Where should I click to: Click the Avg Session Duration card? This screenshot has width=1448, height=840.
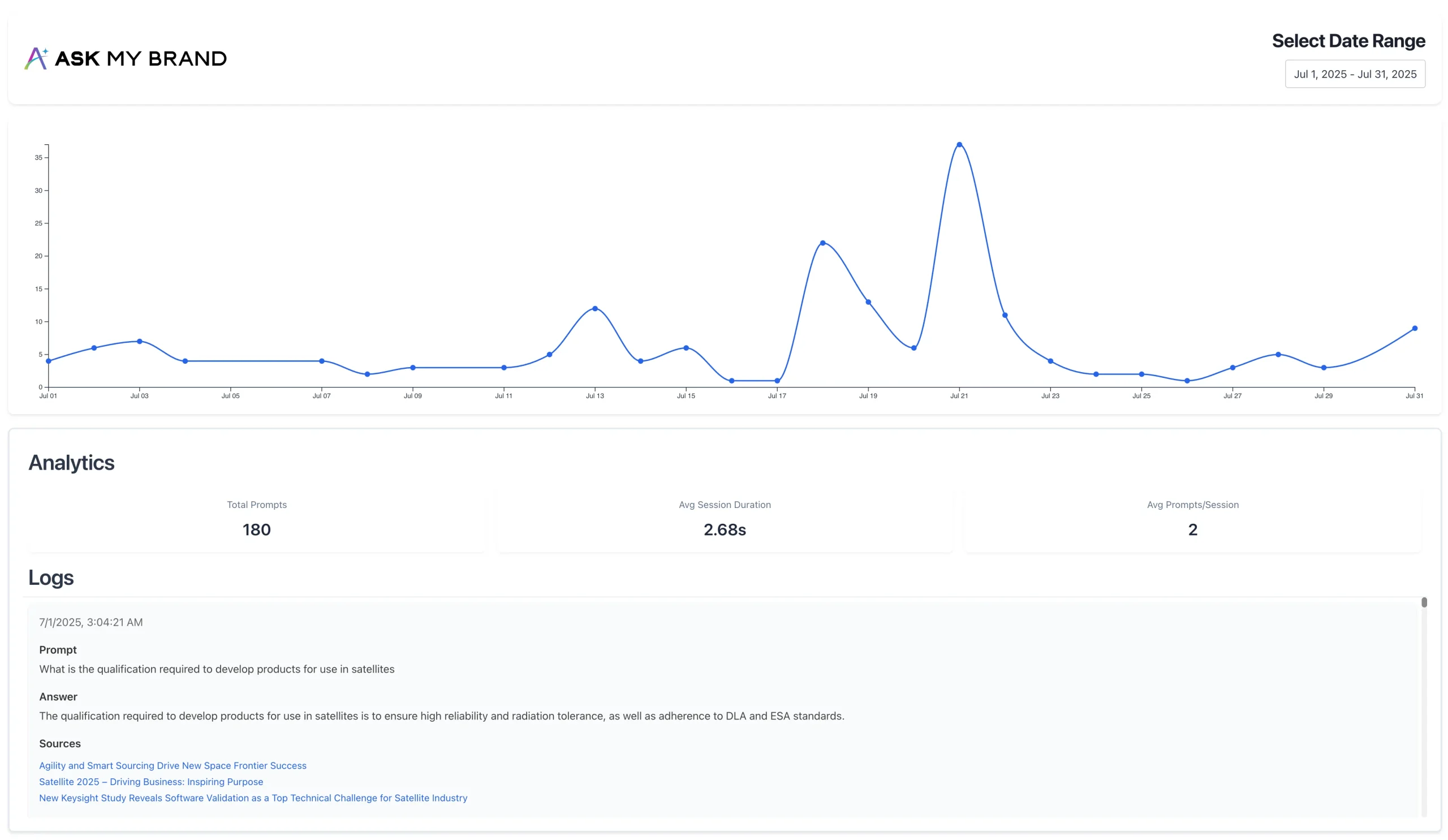pos(724,520)
